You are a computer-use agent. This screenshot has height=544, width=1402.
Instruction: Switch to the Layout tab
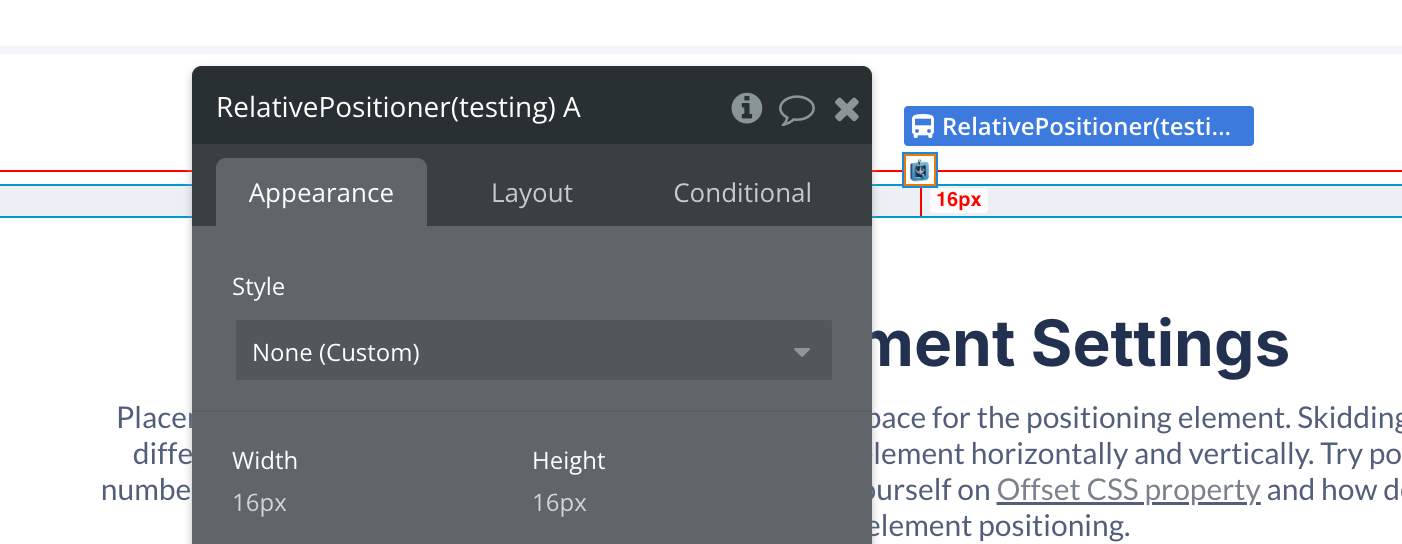(x=532, y=192)
